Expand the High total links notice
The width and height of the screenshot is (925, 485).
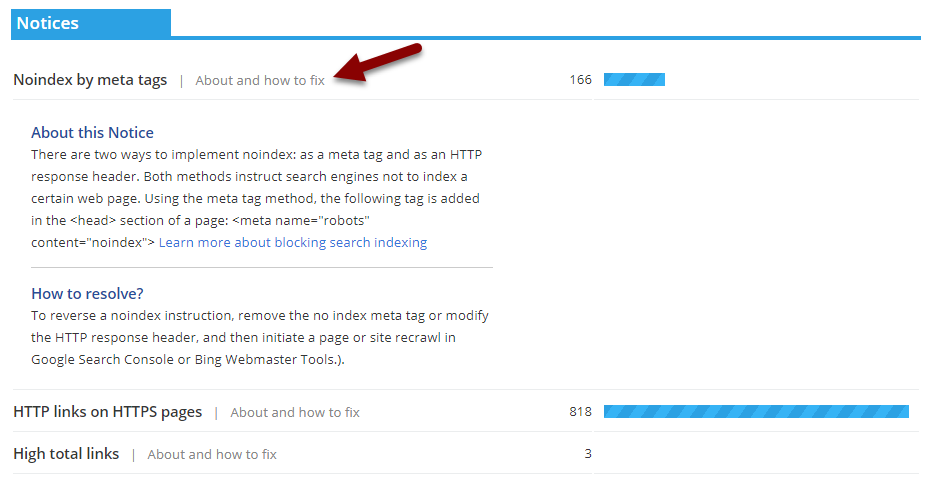[66, 454]
